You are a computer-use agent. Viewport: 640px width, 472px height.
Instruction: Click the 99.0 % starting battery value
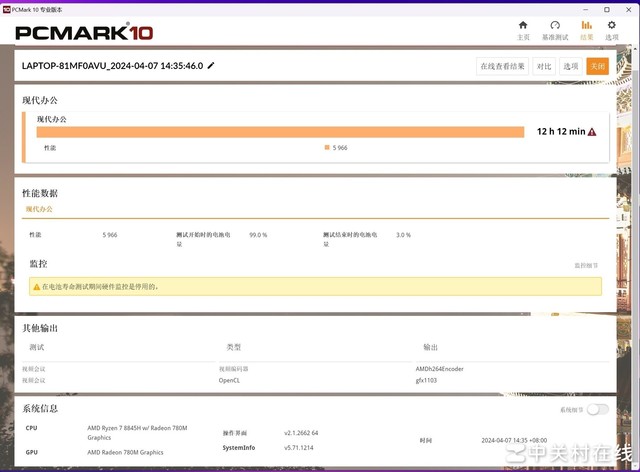(258, 235)
